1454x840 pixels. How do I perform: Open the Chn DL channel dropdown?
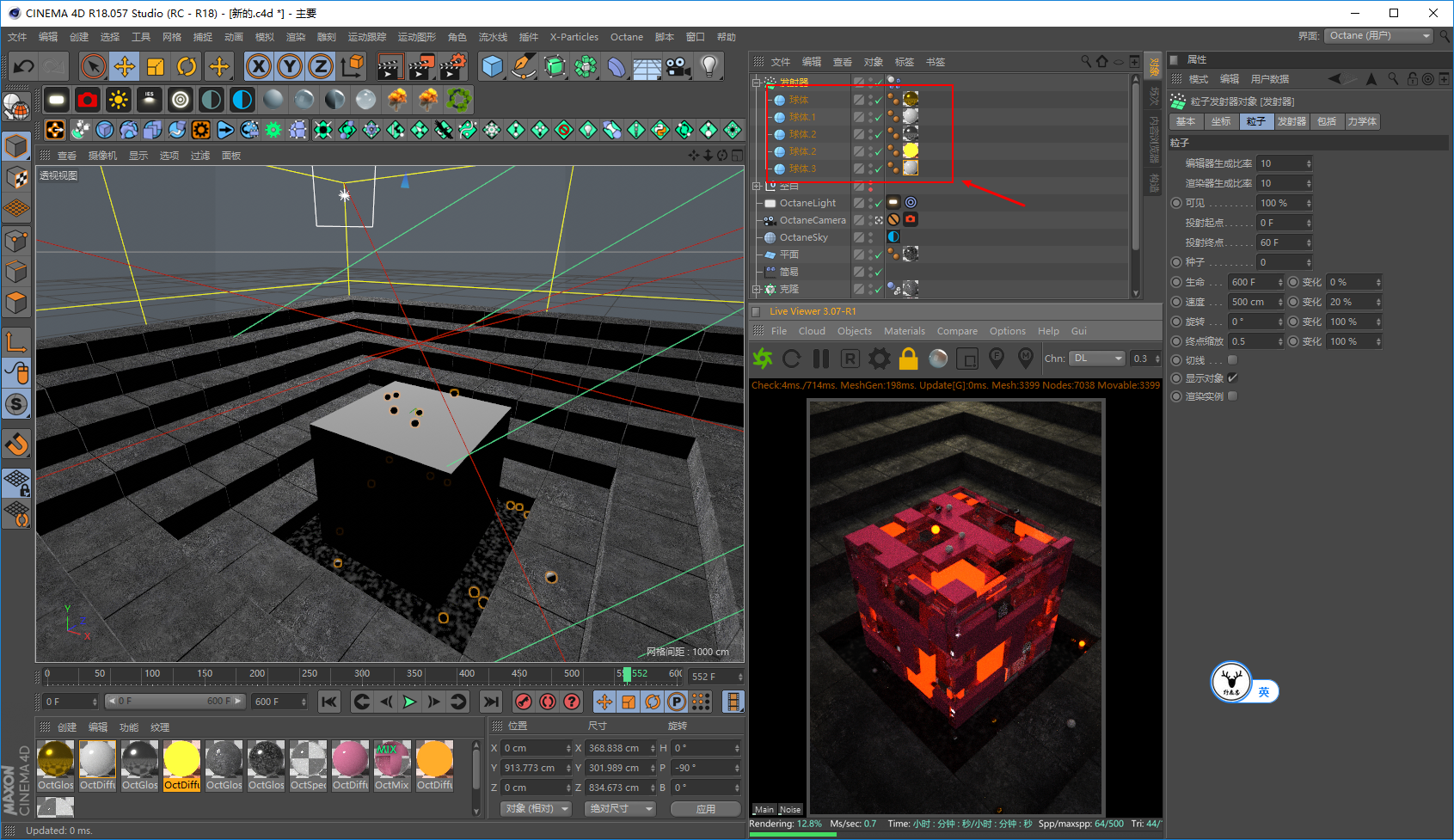(x=1097, y=359)
